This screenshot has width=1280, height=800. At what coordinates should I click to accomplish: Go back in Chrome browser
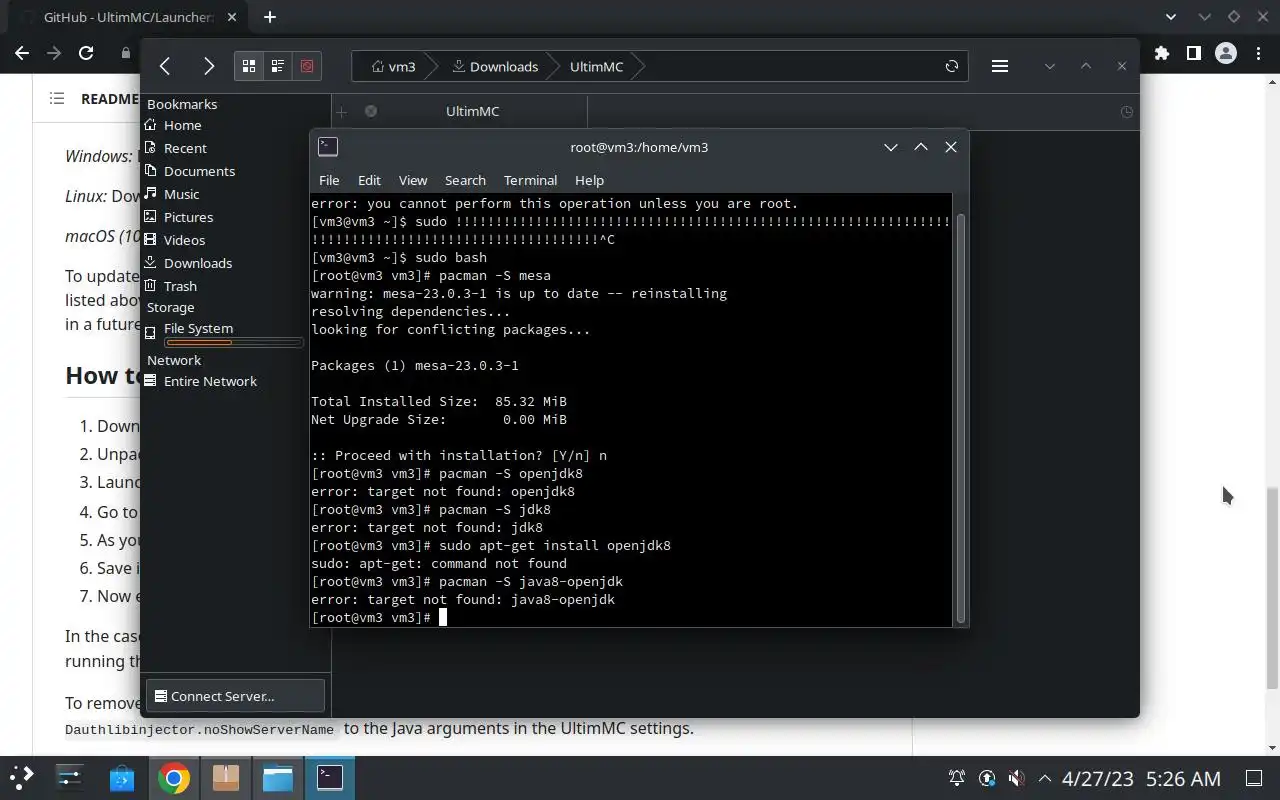[x=22, y=53]
